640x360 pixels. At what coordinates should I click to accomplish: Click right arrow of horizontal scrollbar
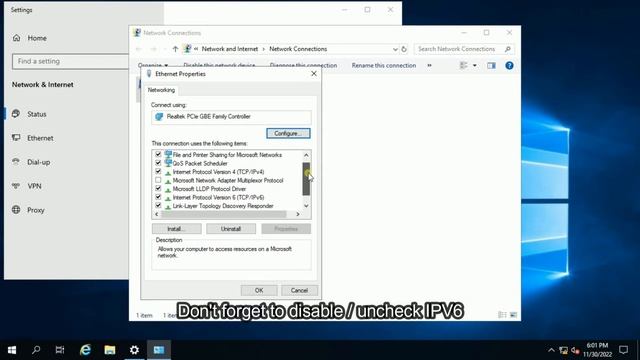tap(298, 214)
